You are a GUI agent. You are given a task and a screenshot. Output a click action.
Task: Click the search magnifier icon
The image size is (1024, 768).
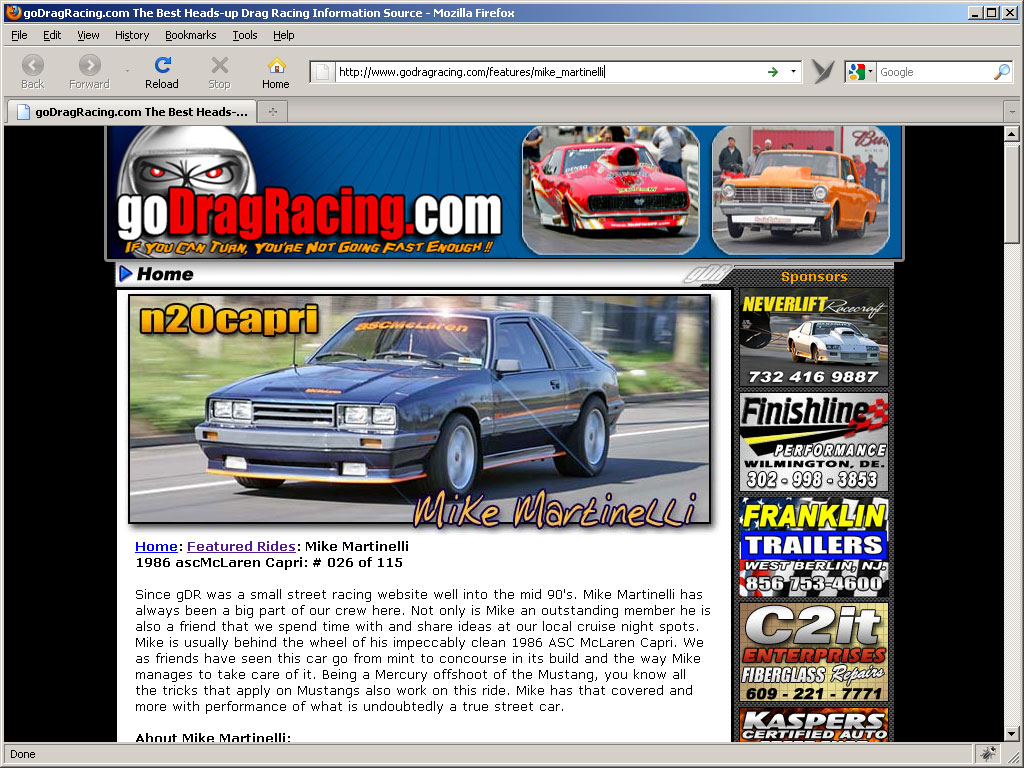click(x=1001, y=72)
